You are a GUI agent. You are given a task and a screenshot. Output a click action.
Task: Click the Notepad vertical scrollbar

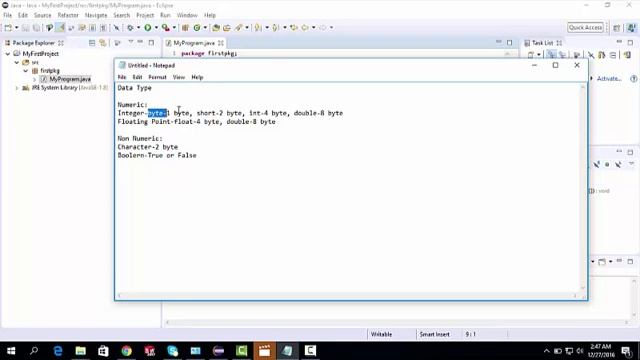583,187
